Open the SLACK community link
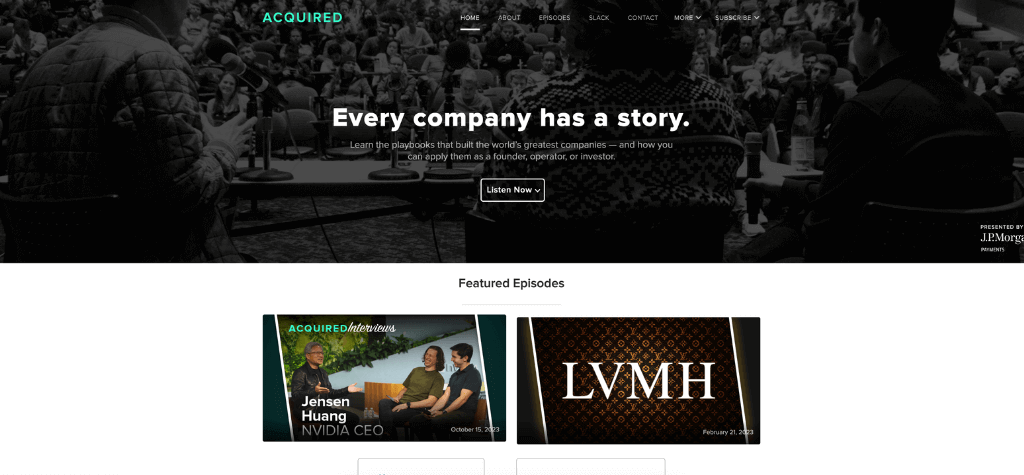This screenshot has height=475, width=1024. tap(599, 18)
